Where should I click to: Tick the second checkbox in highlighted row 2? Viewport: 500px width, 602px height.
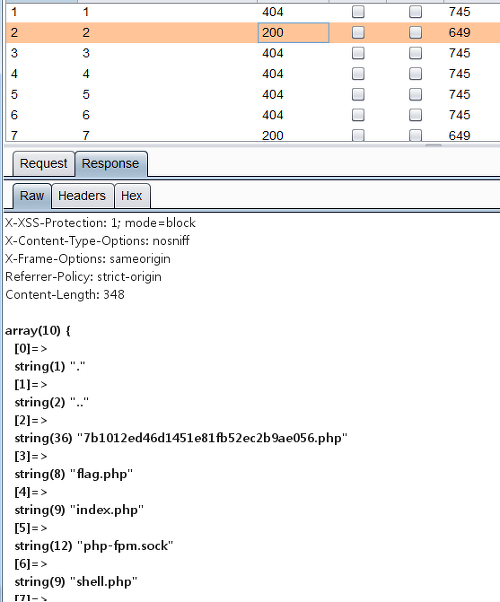point(416,33)
